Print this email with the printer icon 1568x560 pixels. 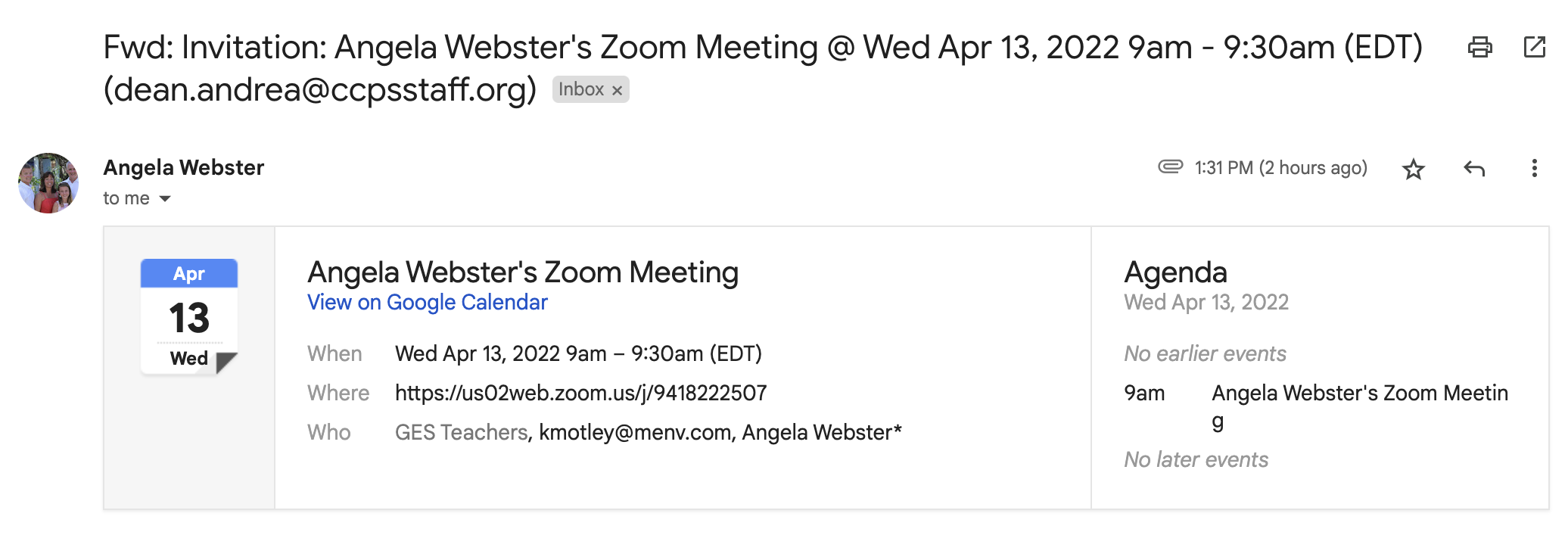pos(1479,48)
